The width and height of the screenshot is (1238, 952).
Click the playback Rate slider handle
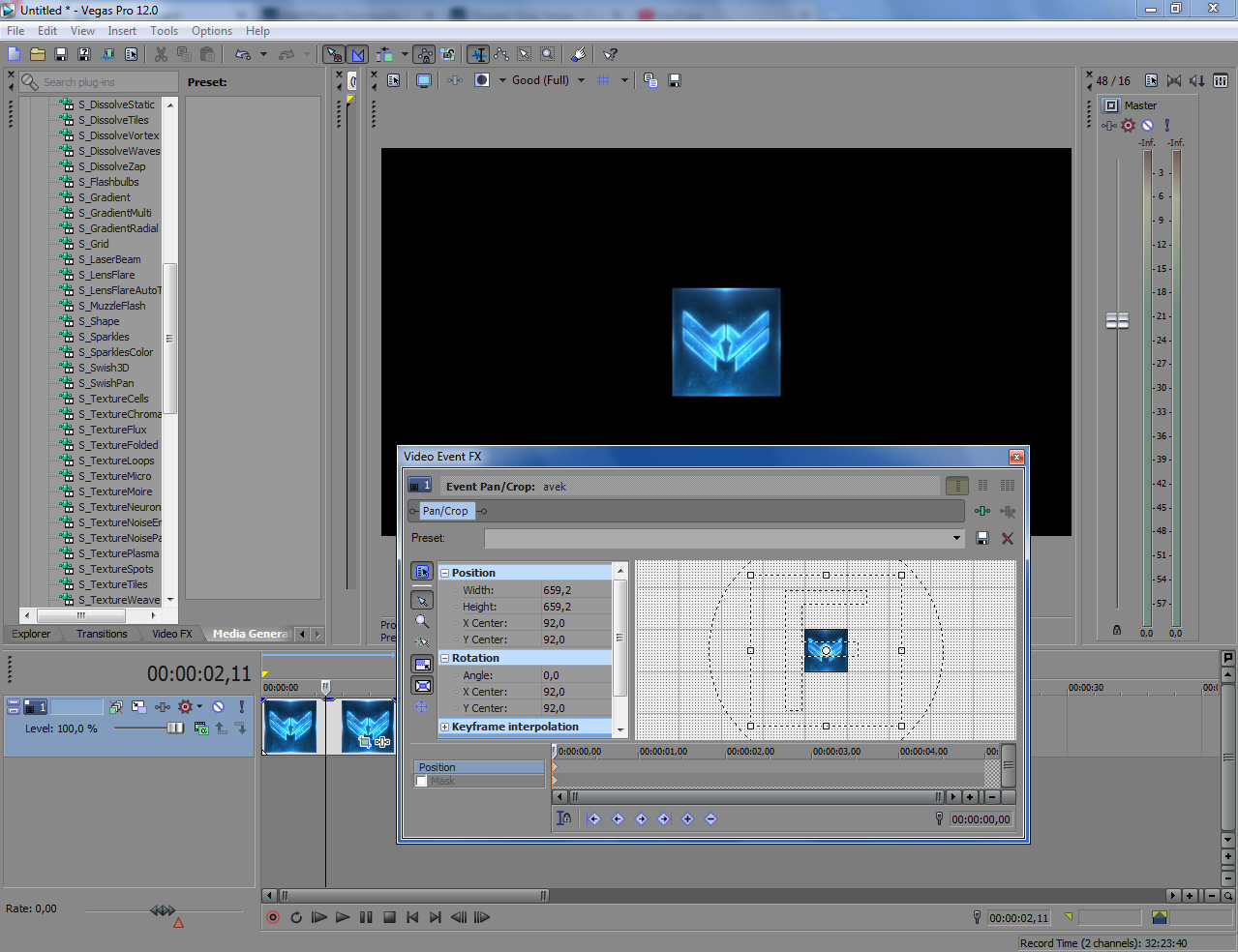tap(163, 910)
